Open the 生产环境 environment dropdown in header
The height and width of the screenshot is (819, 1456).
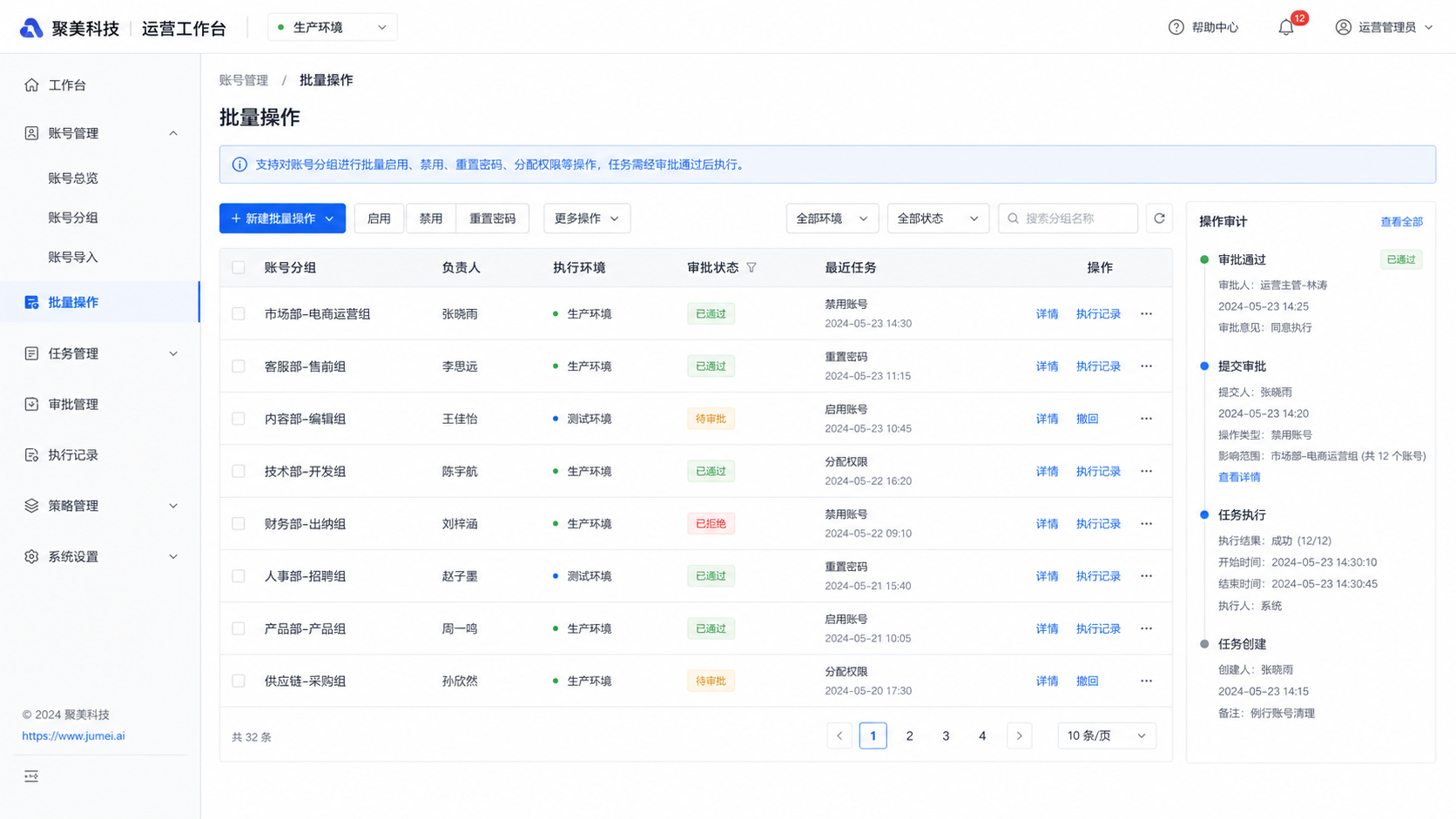(332, 27)
